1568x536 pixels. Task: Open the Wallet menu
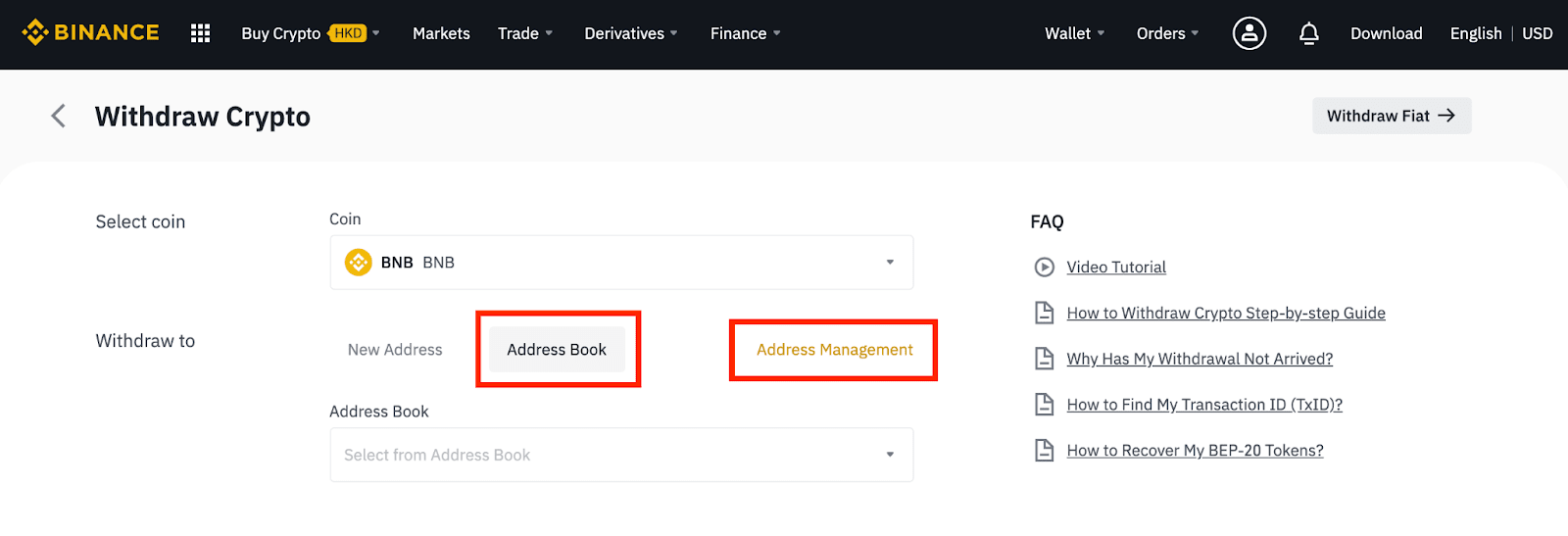pos(1074,33)
